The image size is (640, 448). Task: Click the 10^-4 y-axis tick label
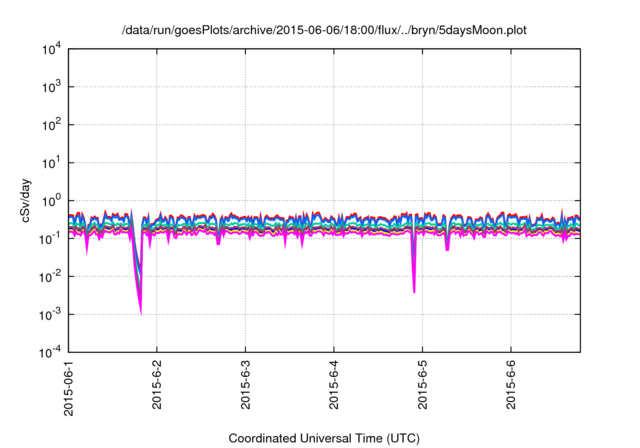(x=50, y=352)
